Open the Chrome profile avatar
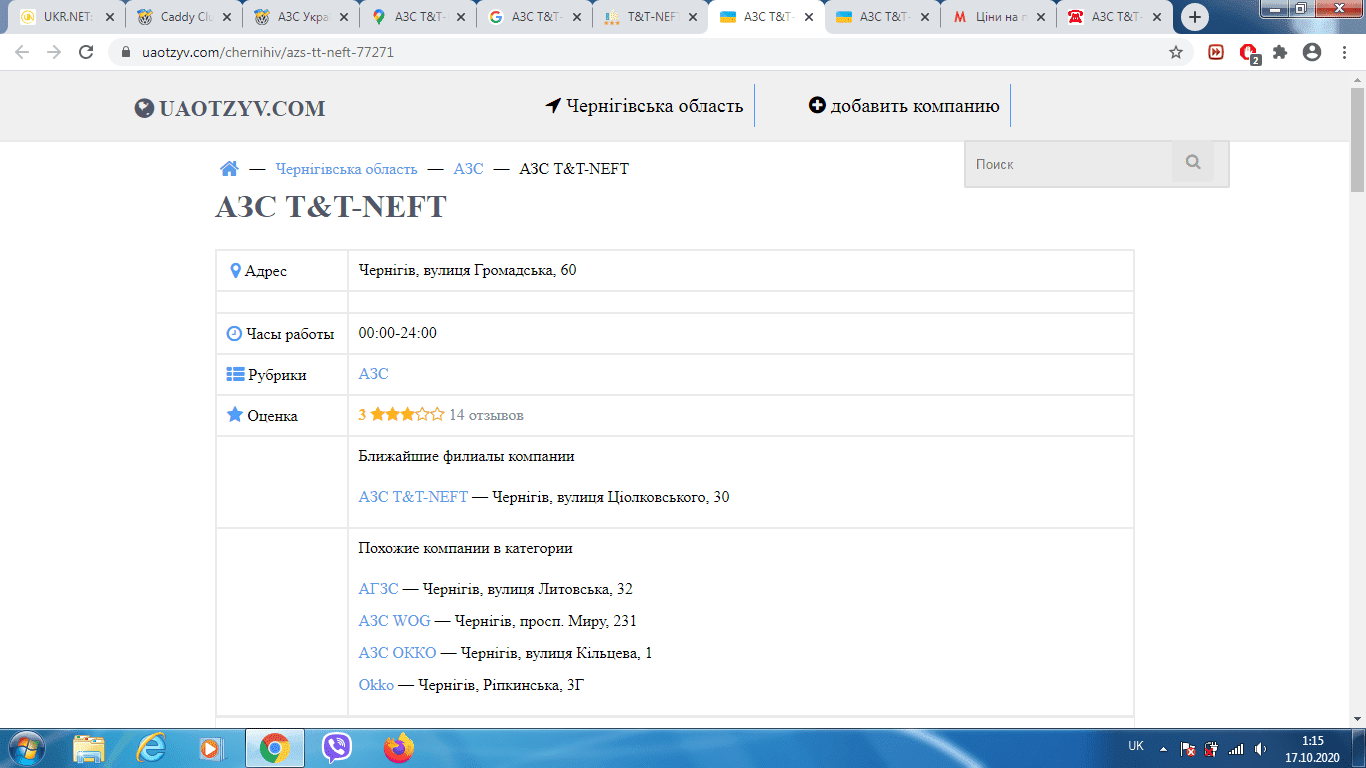 tap(1312, 52)
